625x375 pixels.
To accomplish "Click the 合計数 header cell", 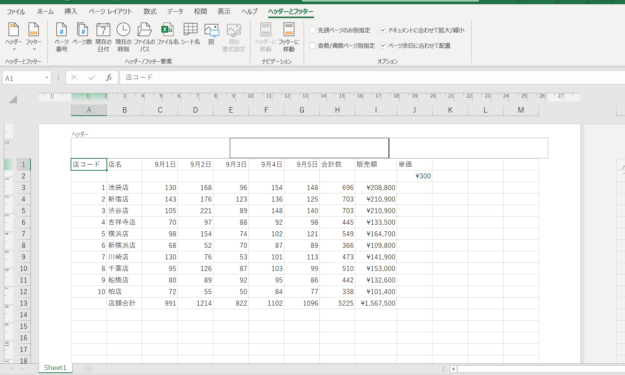I will point(337,164).
